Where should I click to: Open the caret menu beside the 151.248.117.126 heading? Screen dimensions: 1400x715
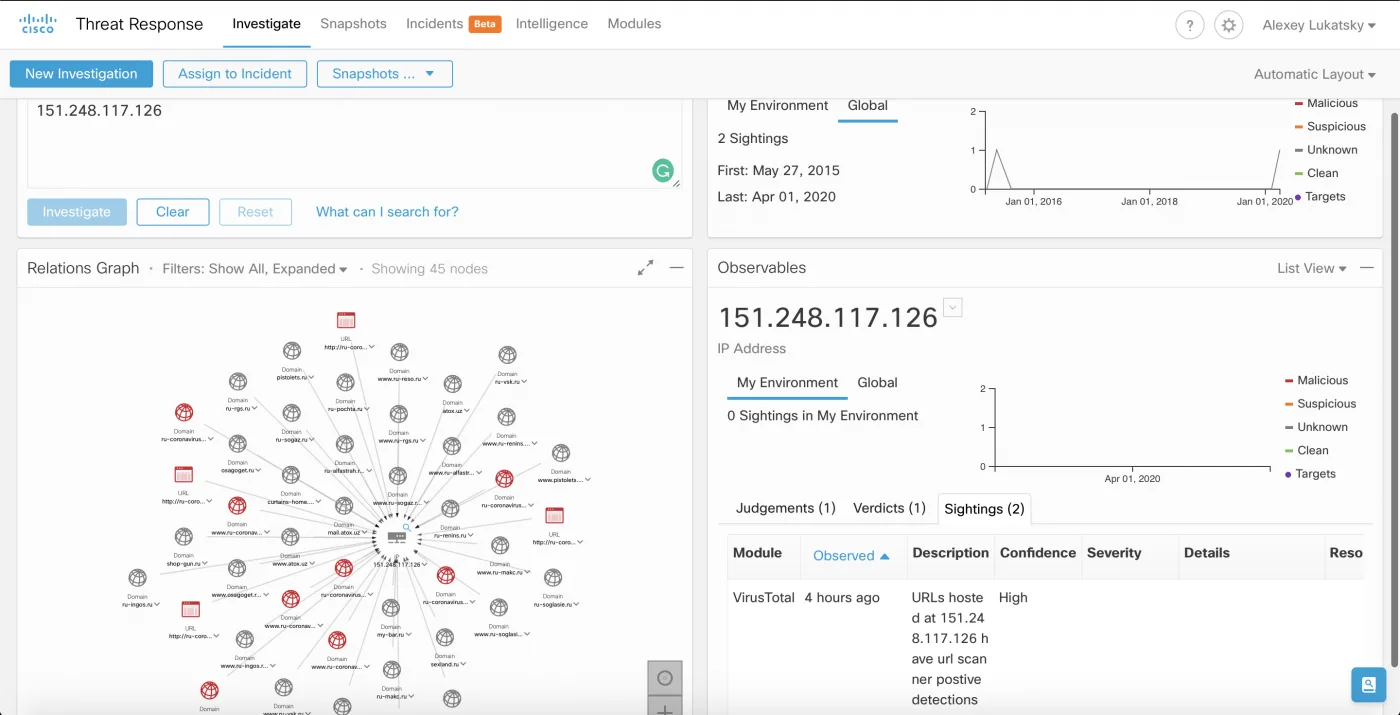click(x=953, y=308)
